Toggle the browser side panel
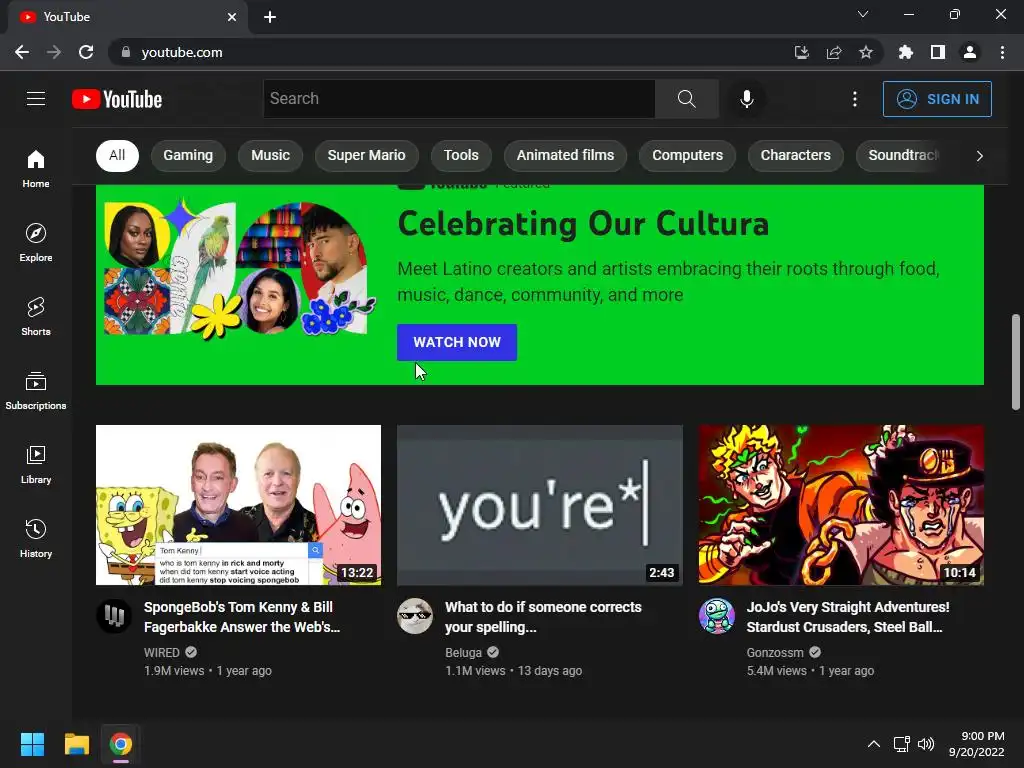Viewport: 1024px width, 768px height. [x=938, y=52]
